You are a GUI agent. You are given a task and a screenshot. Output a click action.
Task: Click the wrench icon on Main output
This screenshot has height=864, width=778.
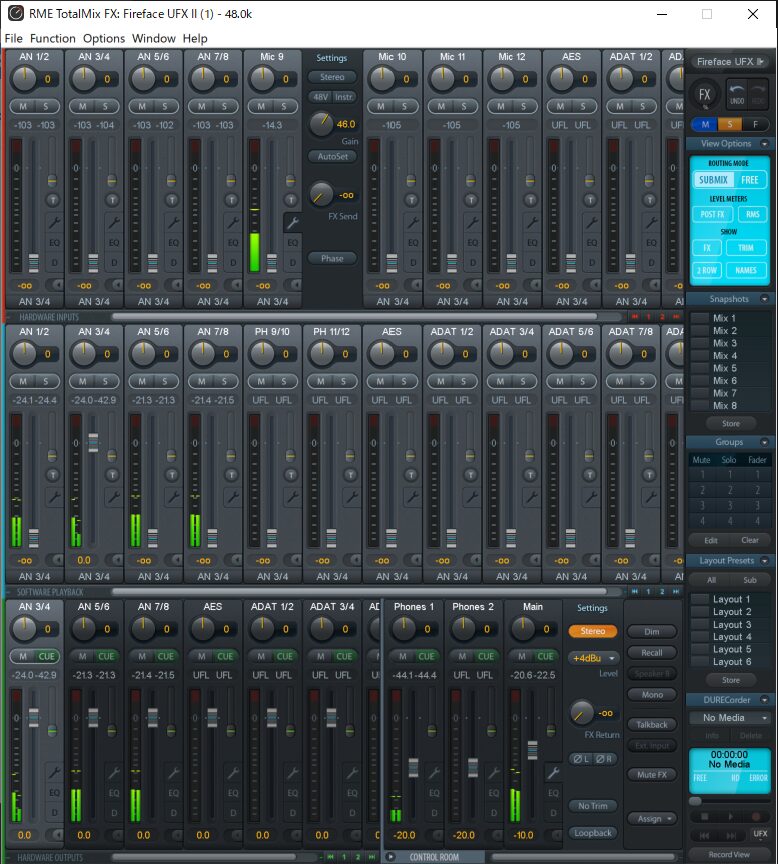pos(554,773)
